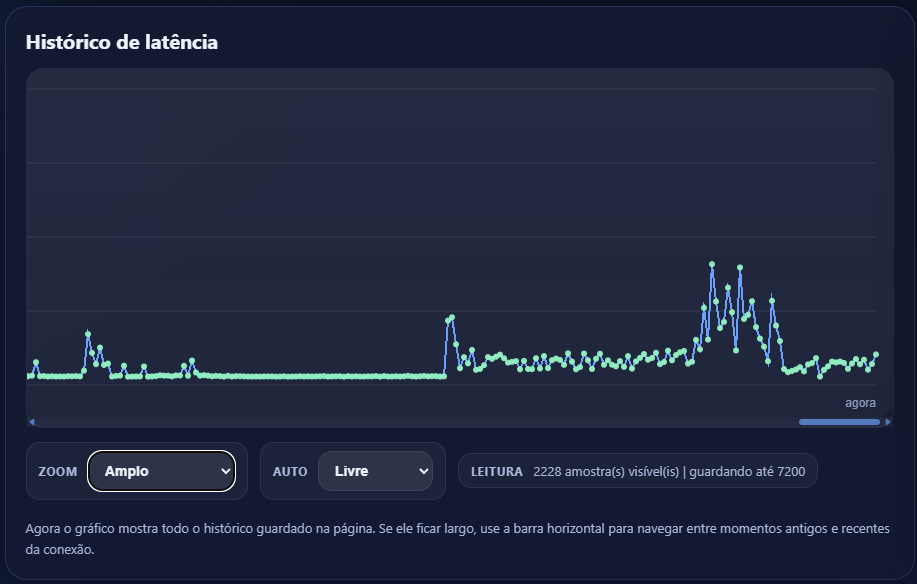Screen dimensions: 917x584
Task: Click the description paragraph below the controls
Action: tap(457, 539)
